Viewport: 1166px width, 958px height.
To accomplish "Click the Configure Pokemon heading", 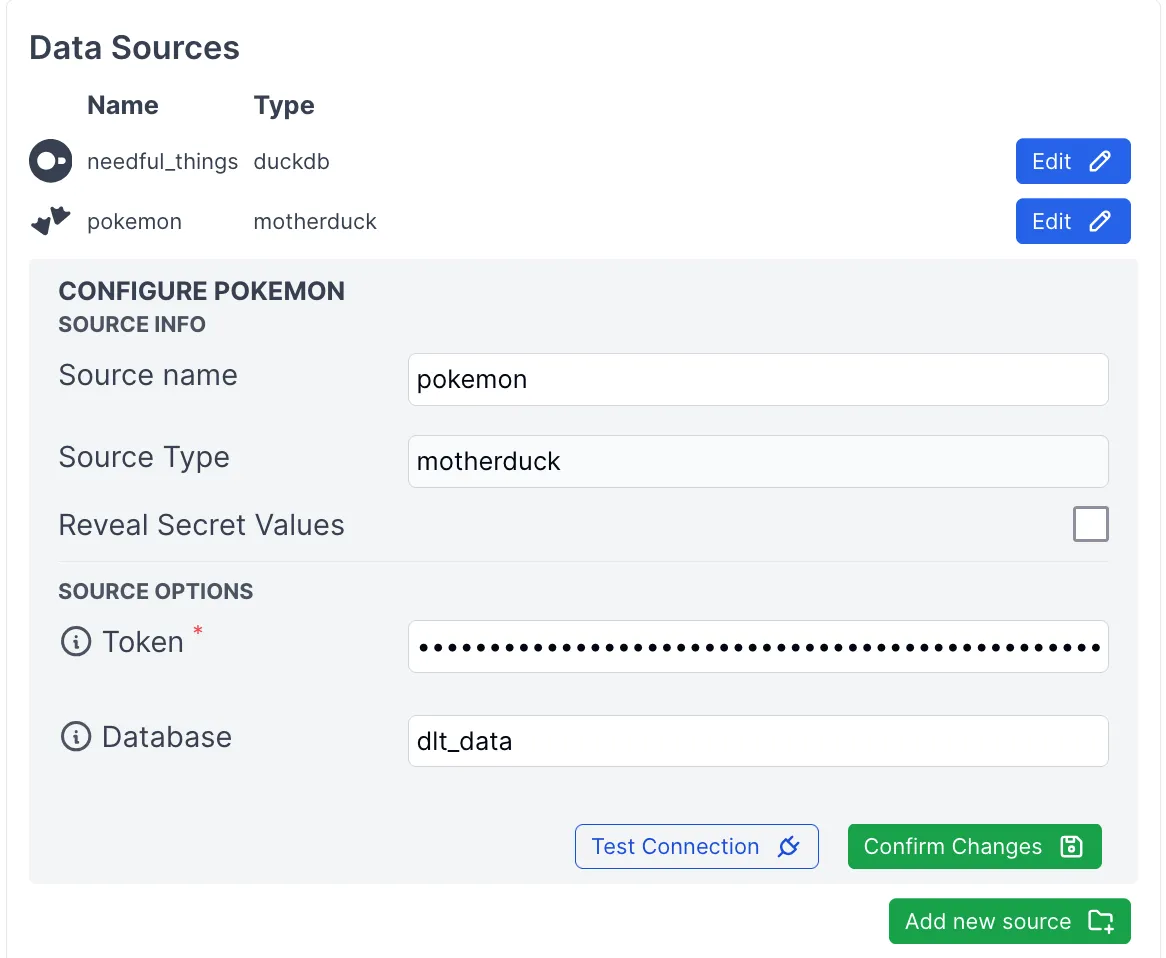I will pyautogui.click(x=202, y=291).
